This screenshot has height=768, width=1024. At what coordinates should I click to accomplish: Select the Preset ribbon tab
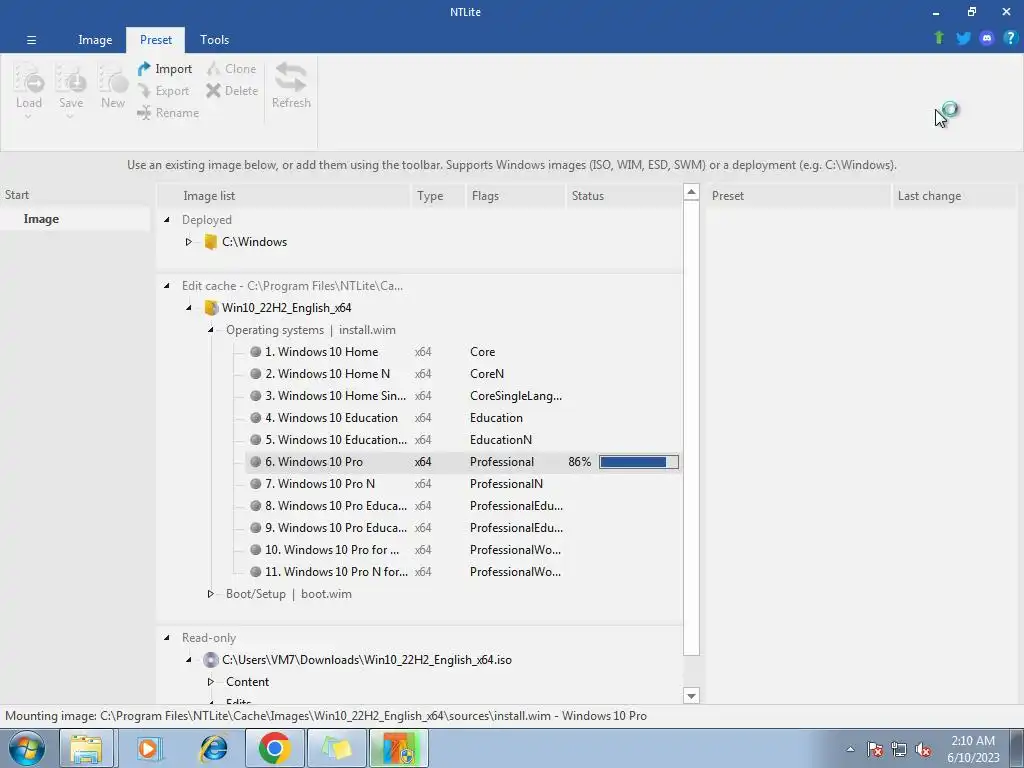pos(155,40)
